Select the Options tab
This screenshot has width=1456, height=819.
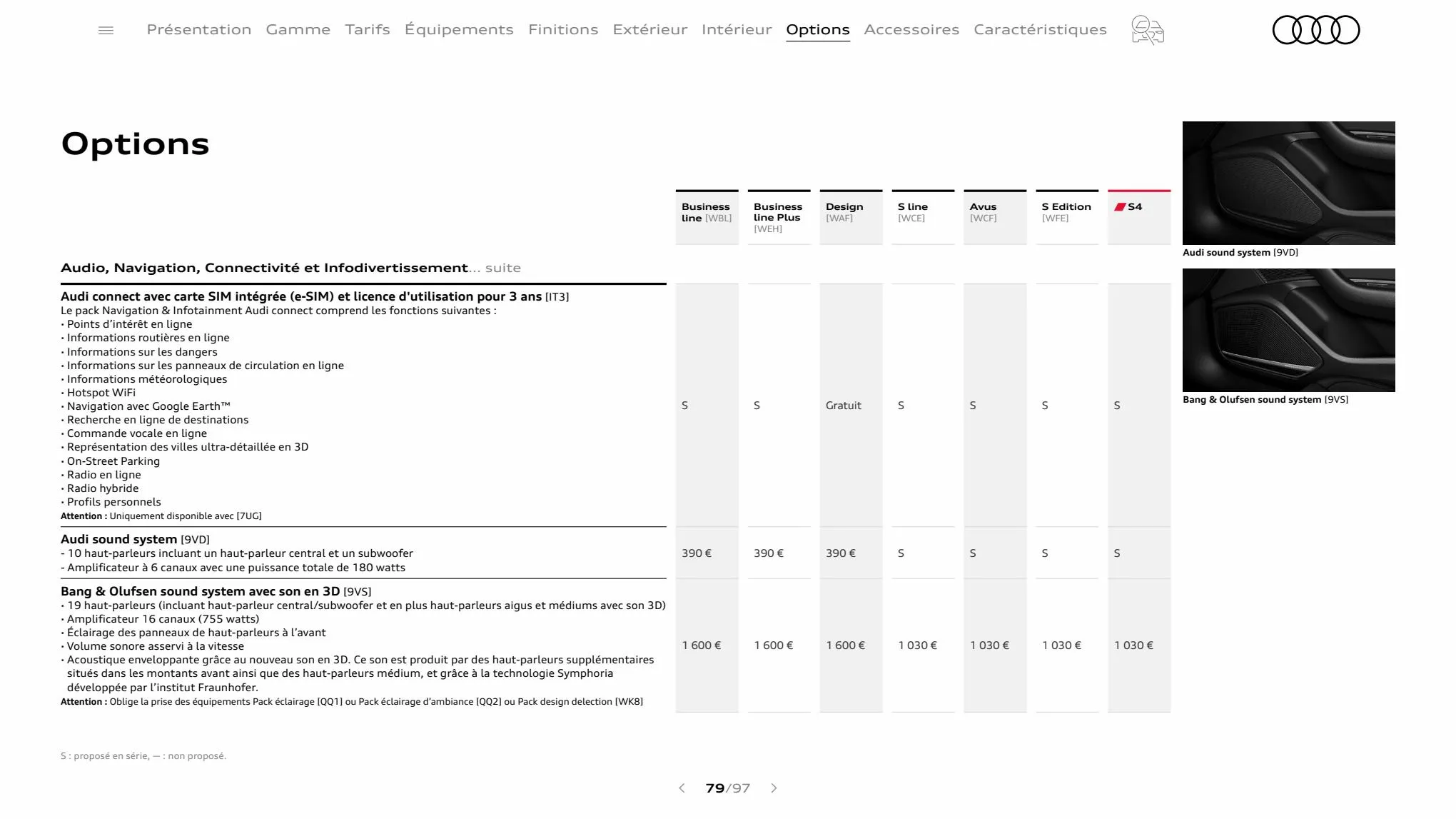818,30
